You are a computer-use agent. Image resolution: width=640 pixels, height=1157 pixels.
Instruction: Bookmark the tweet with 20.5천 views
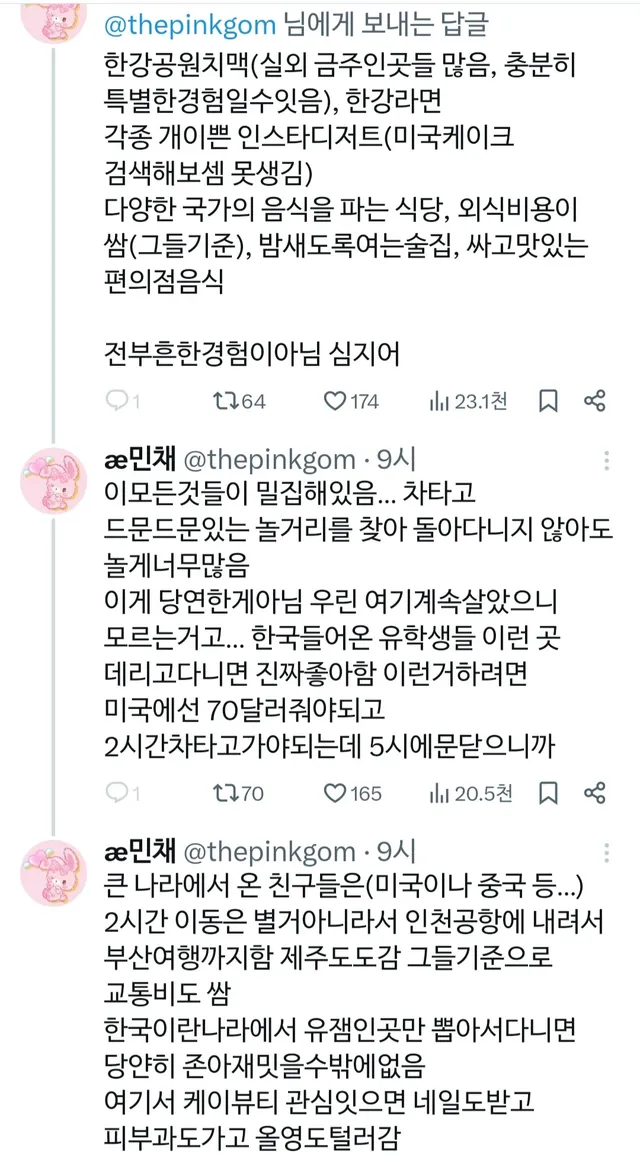(x=548, y=793)
